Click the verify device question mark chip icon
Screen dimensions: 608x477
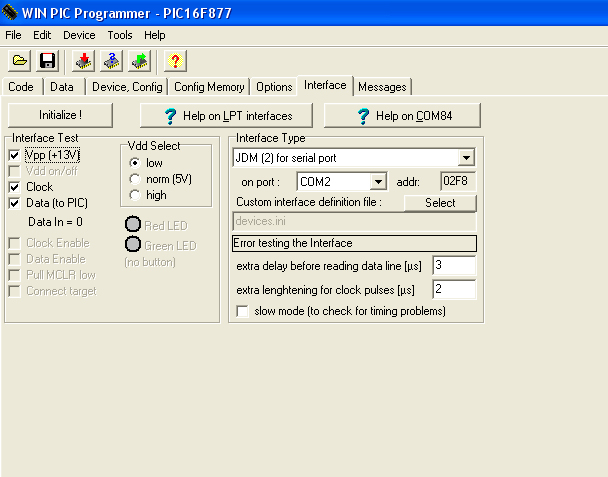coord(111,61)
